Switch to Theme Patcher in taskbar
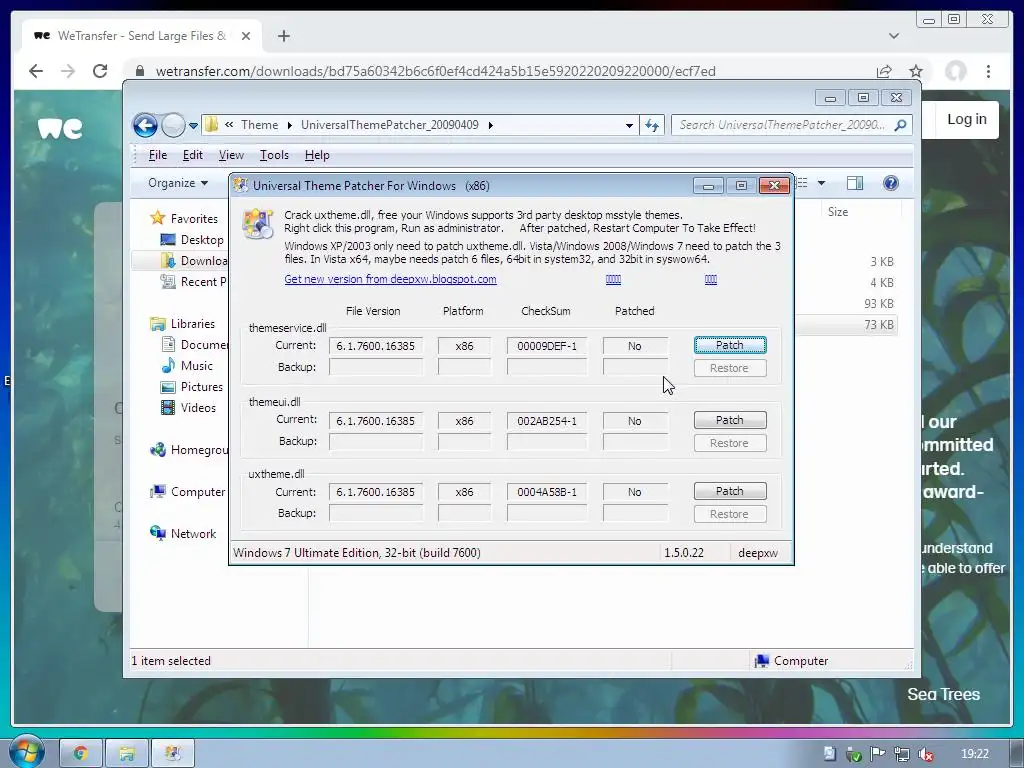This screenshot has height=768, width=1024. click(x=172, y=753)
